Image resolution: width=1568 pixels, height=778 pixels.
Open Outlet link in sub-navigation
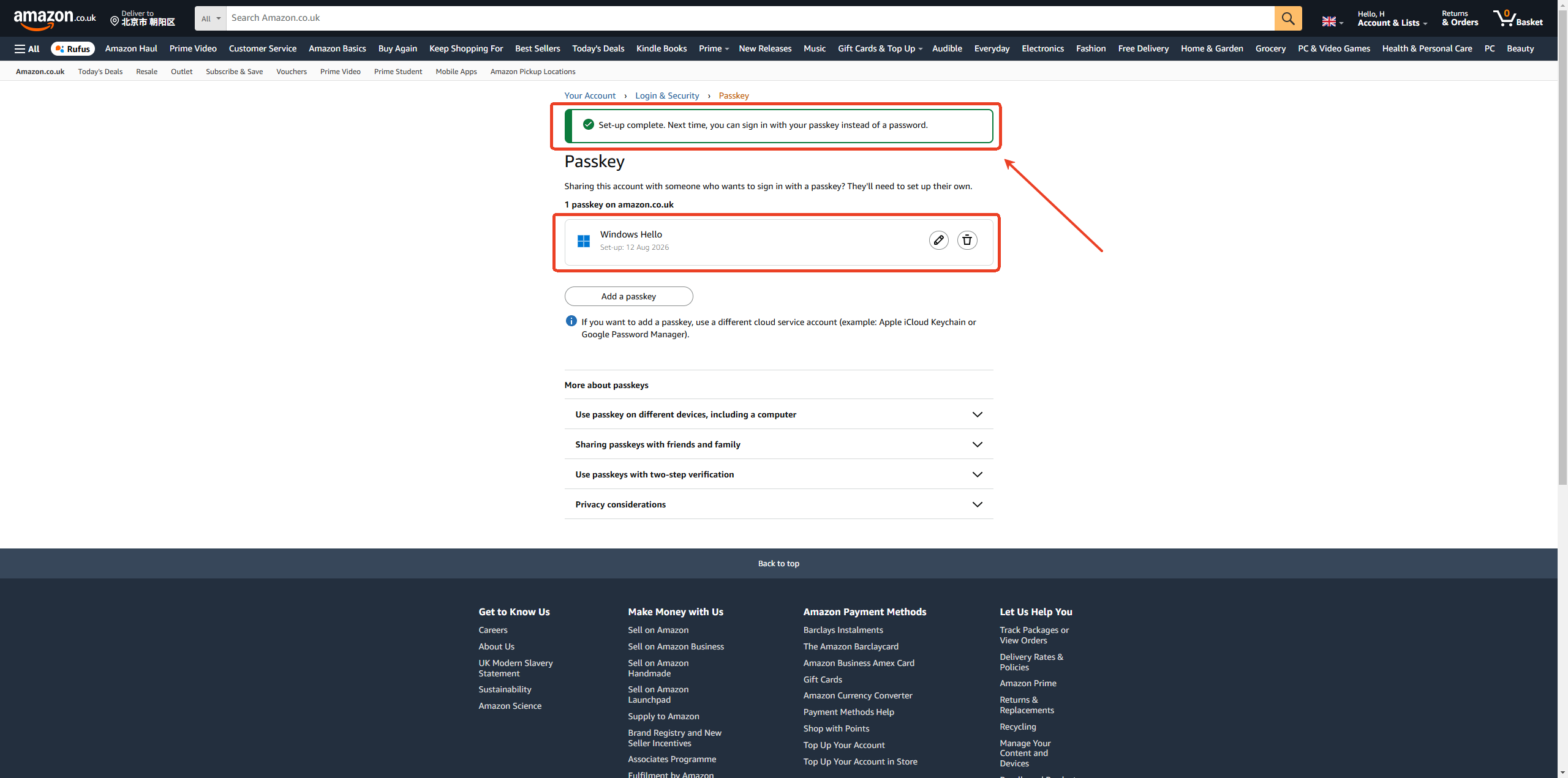click(181, 72)
